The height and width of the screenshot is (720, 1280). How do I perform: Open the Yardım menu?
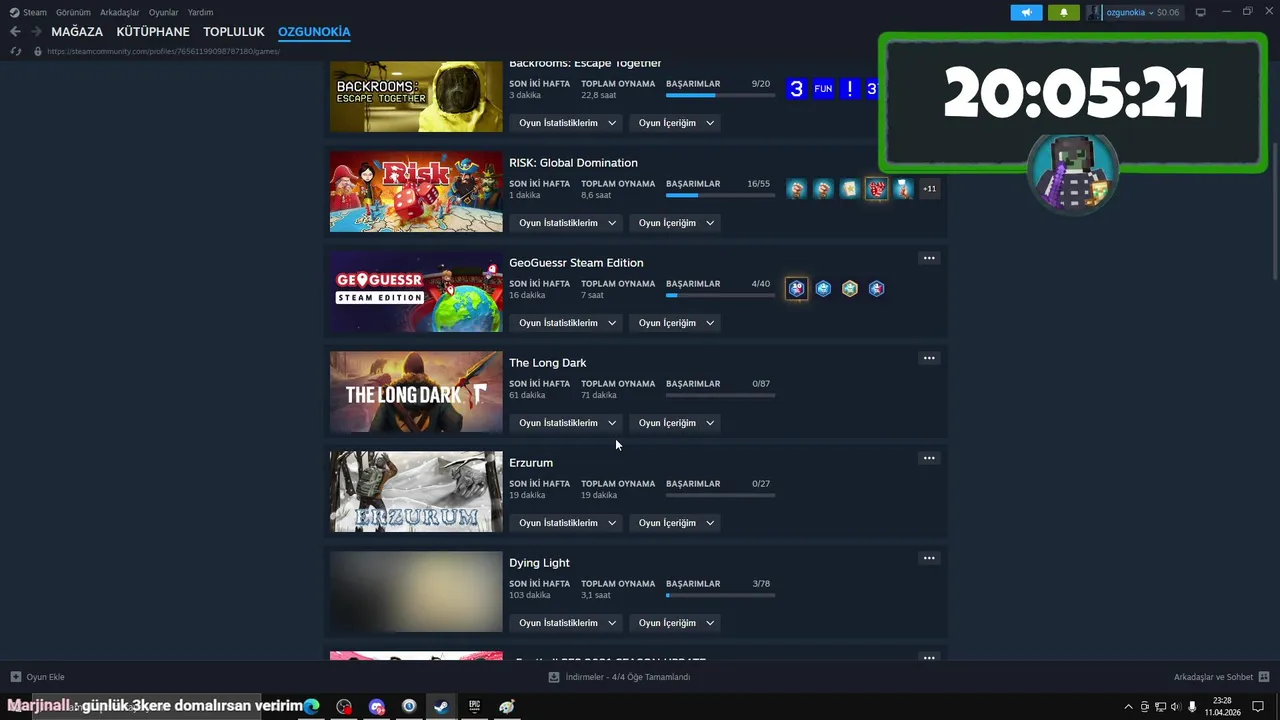pyautogui.click(x=200, y=12)
